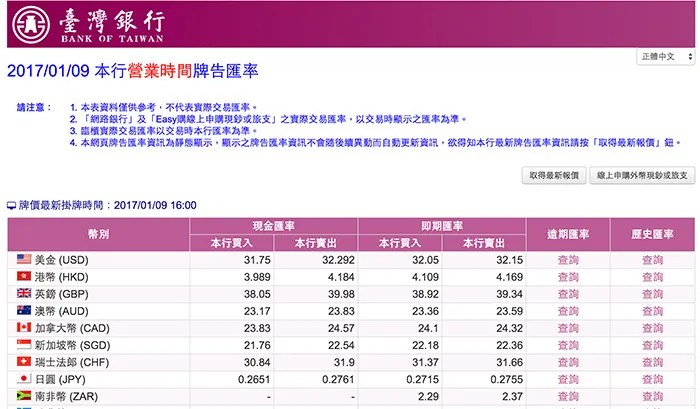The width and height of the screenshot is (700, 409).
Task: Open 遠期匯率 查詢 link for HKD
Action: pyautogui.click(x=568, y=277)
